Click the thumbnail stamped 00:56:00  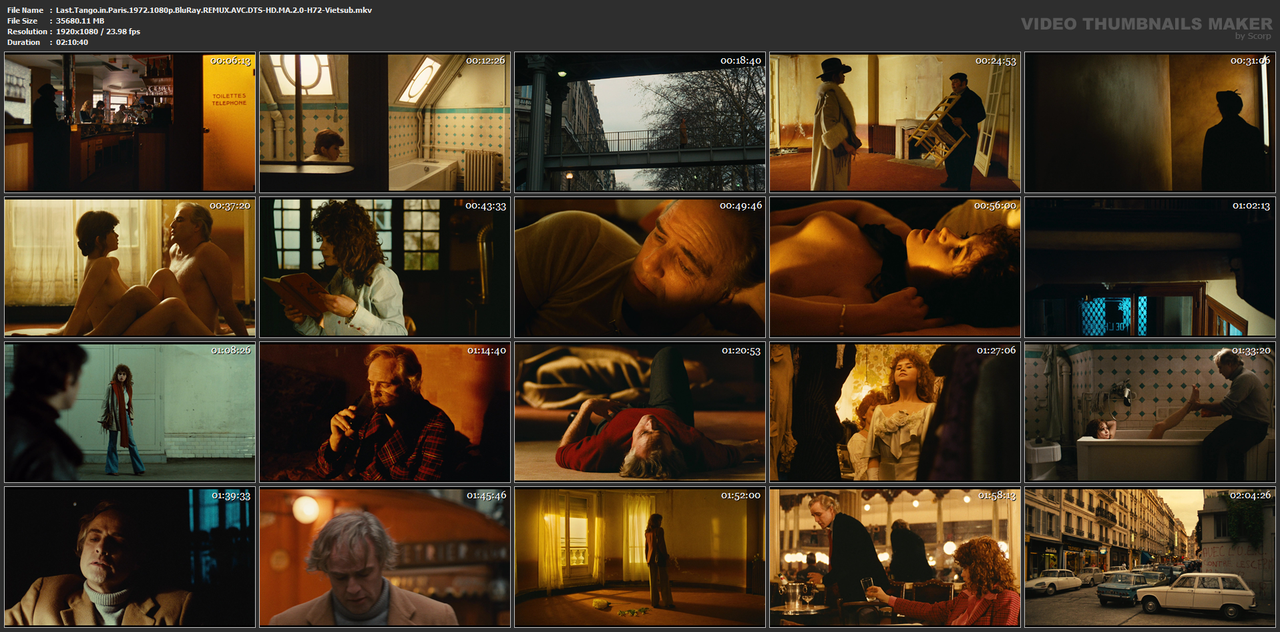pyautogui.click(x=895, y=267)
